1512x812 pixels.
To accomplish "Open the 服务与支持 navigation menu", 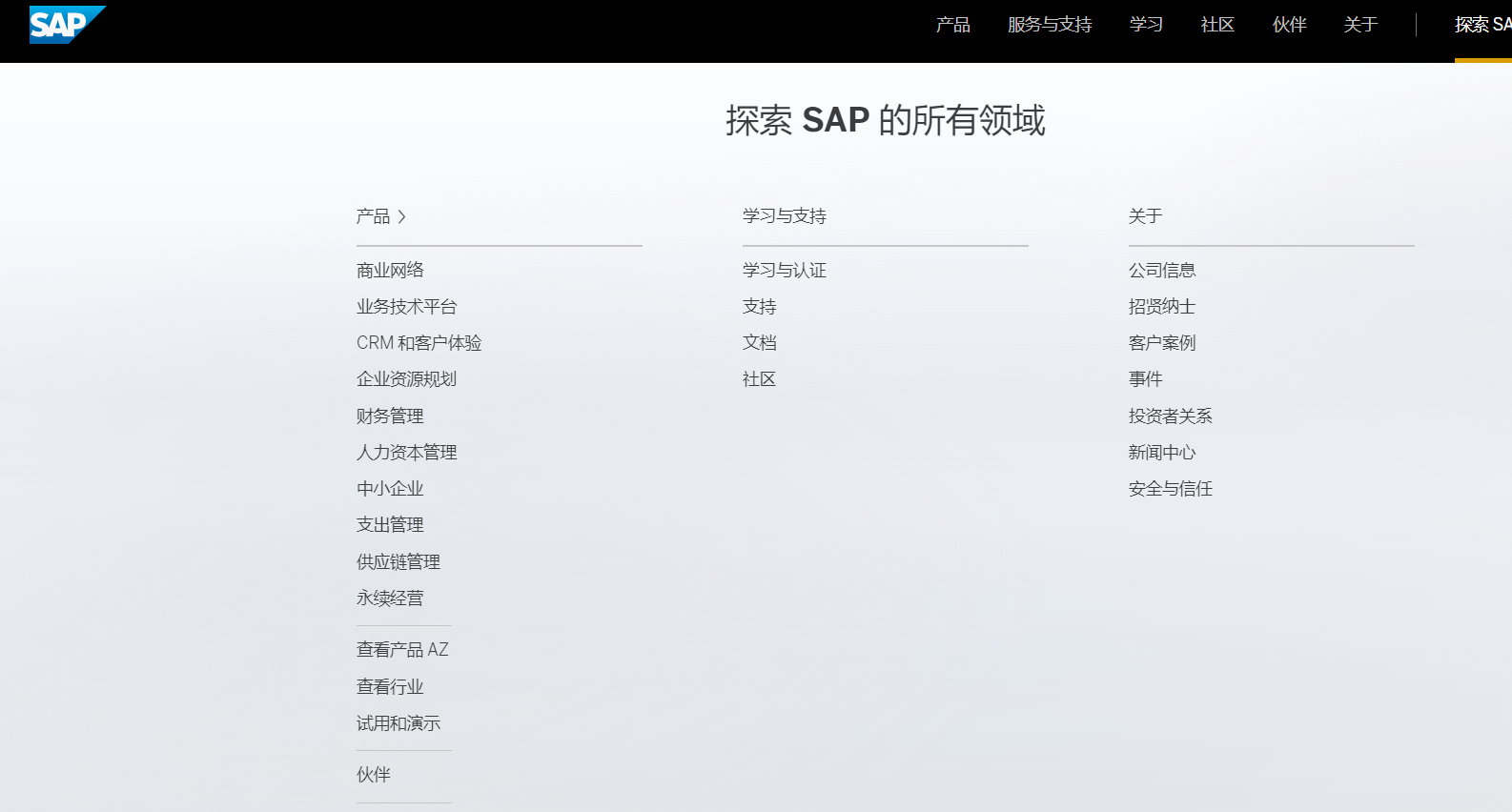I will coord(1050,25).
